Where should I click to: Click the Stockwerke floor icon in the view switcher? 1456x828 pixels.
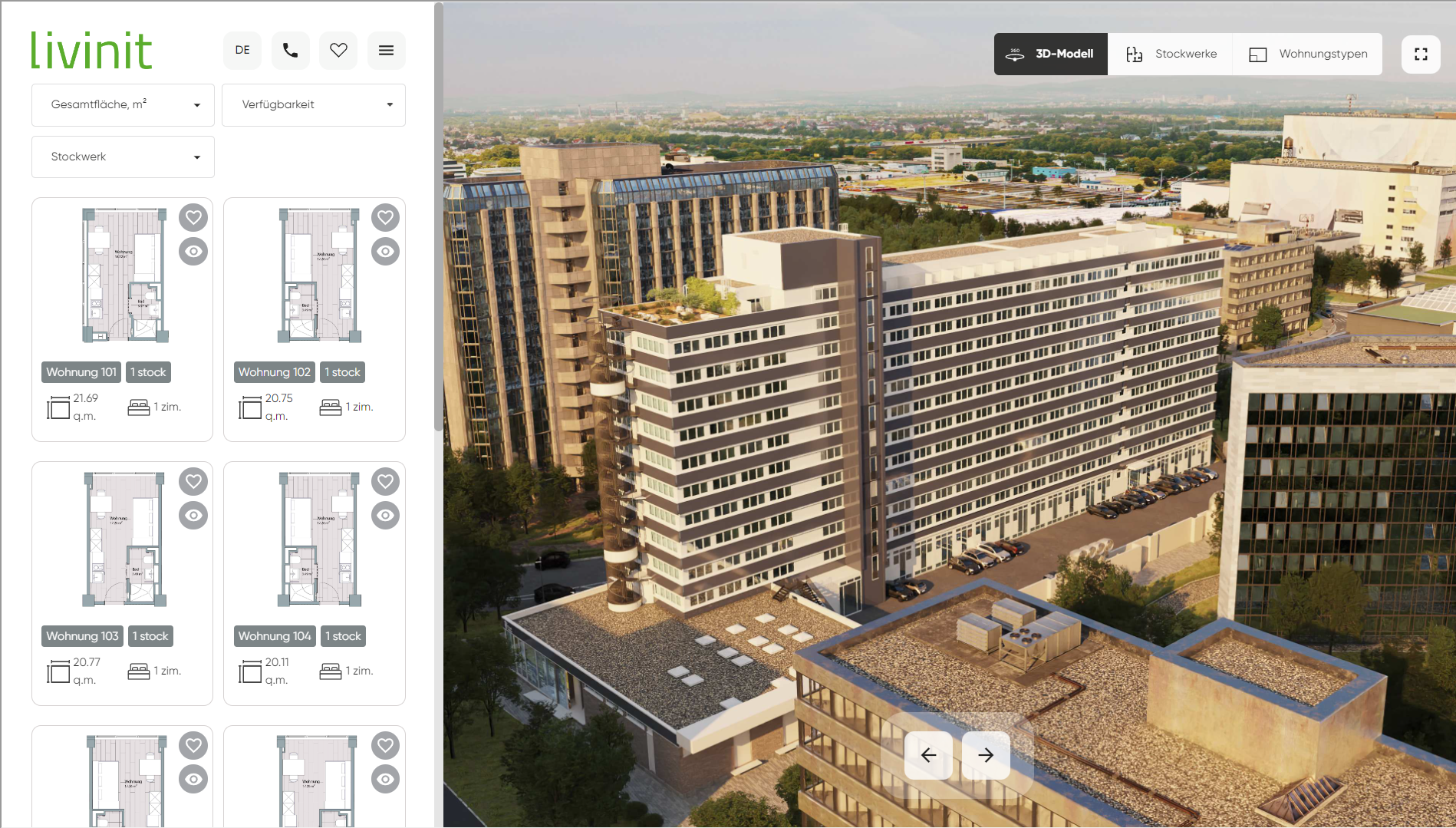coord(1135,54)
